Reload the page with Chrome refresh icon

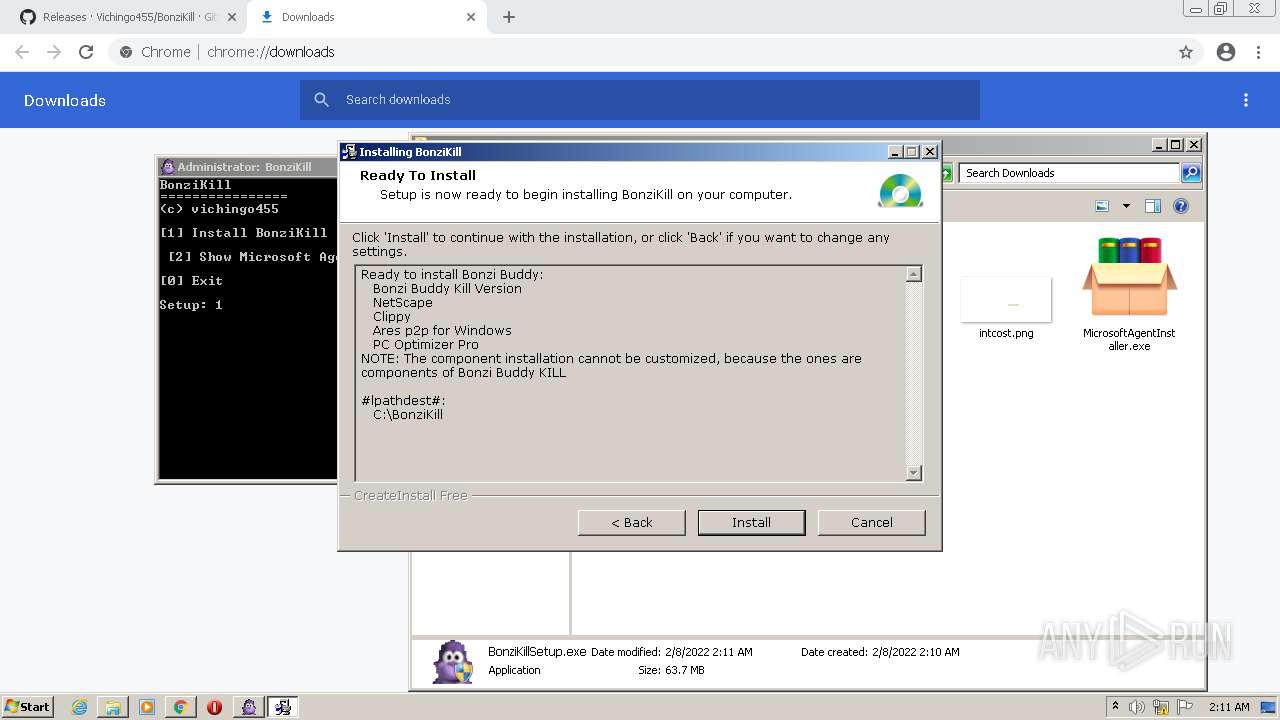pyautogui.click(x=86, y=52)
